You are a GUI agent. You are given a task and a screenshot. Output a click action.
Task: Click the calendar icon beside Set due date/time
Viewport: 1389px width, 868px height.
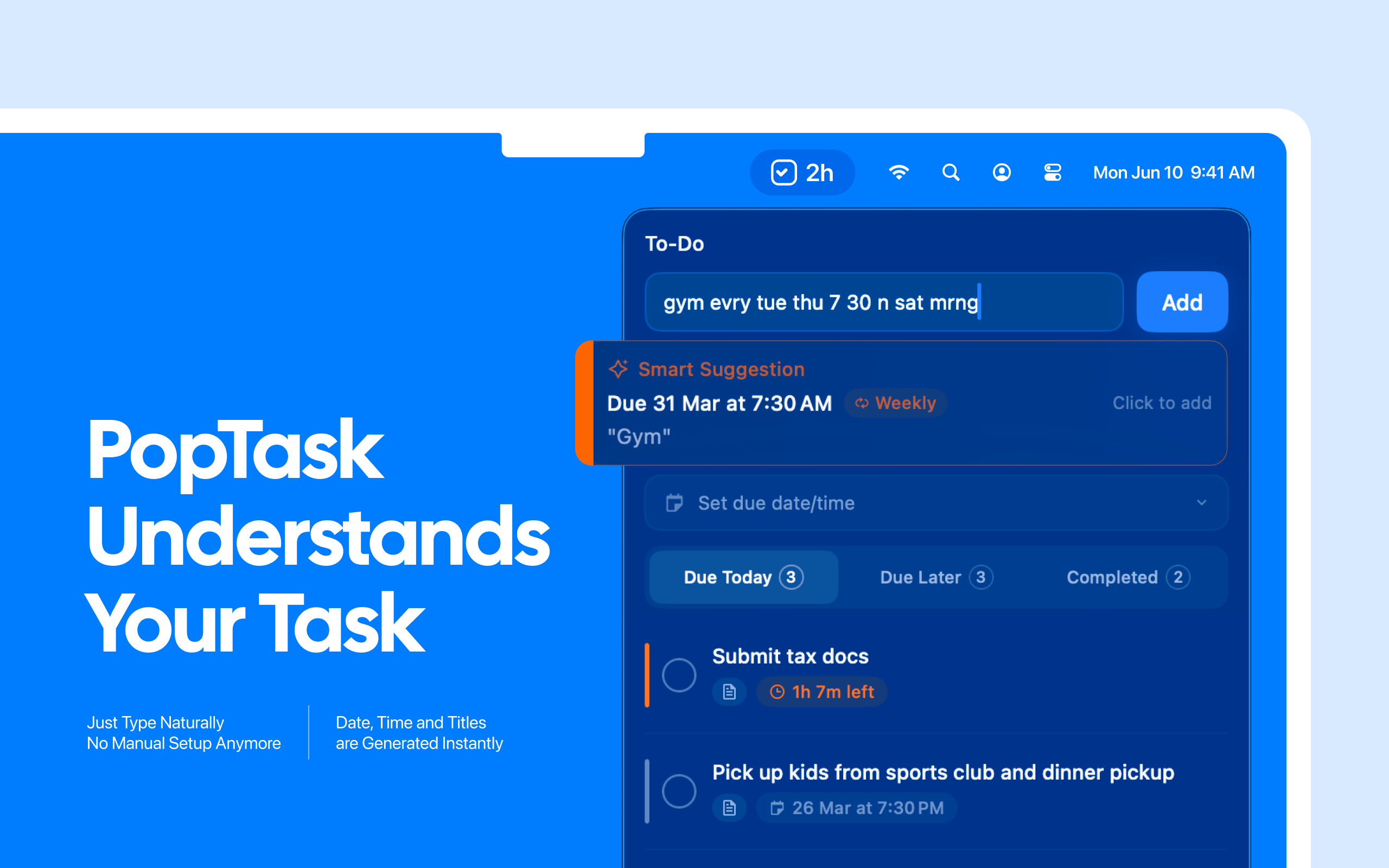(x=675, y=503)
